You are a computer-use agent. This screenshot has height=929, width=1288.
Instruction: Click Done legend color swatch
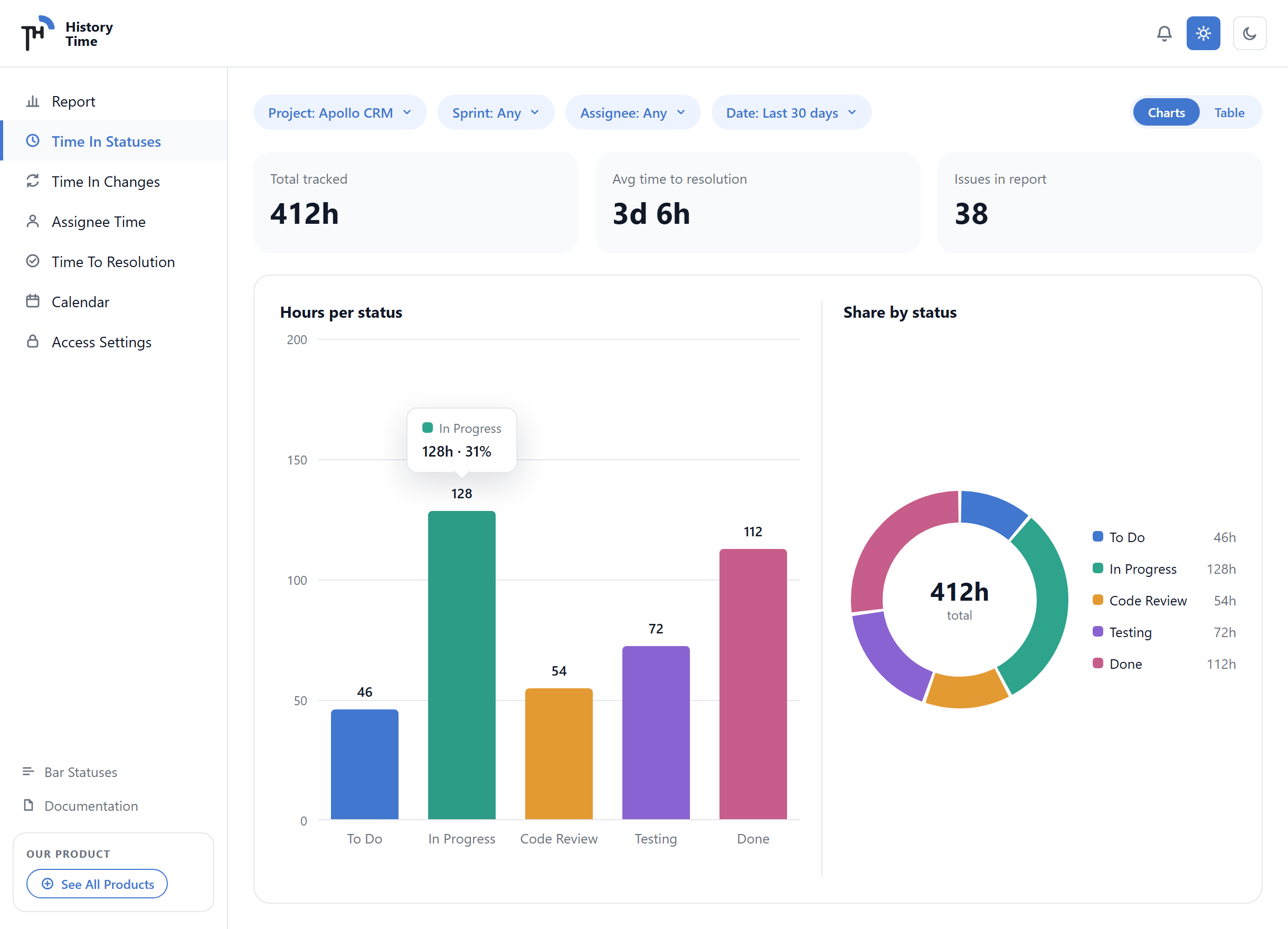click(x=1098, y=663)
